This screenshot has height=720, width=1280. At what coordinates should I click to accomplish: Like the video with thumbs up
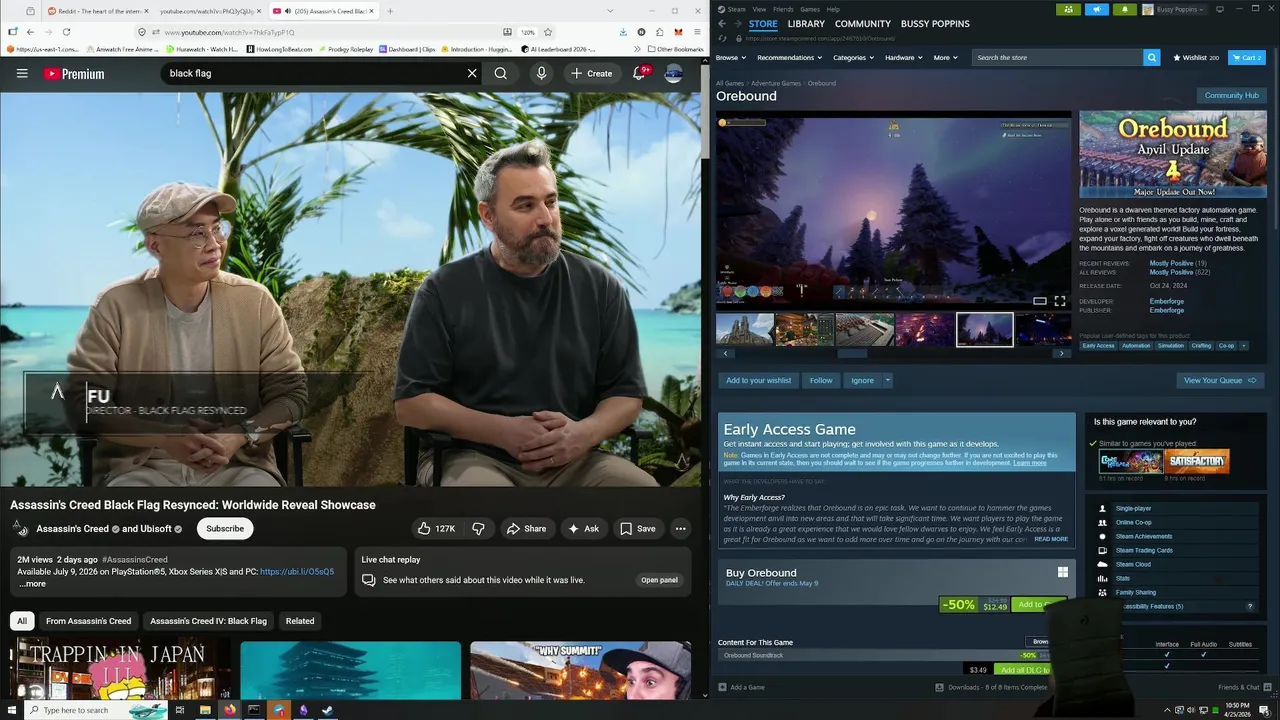click(x=436, y=528)
